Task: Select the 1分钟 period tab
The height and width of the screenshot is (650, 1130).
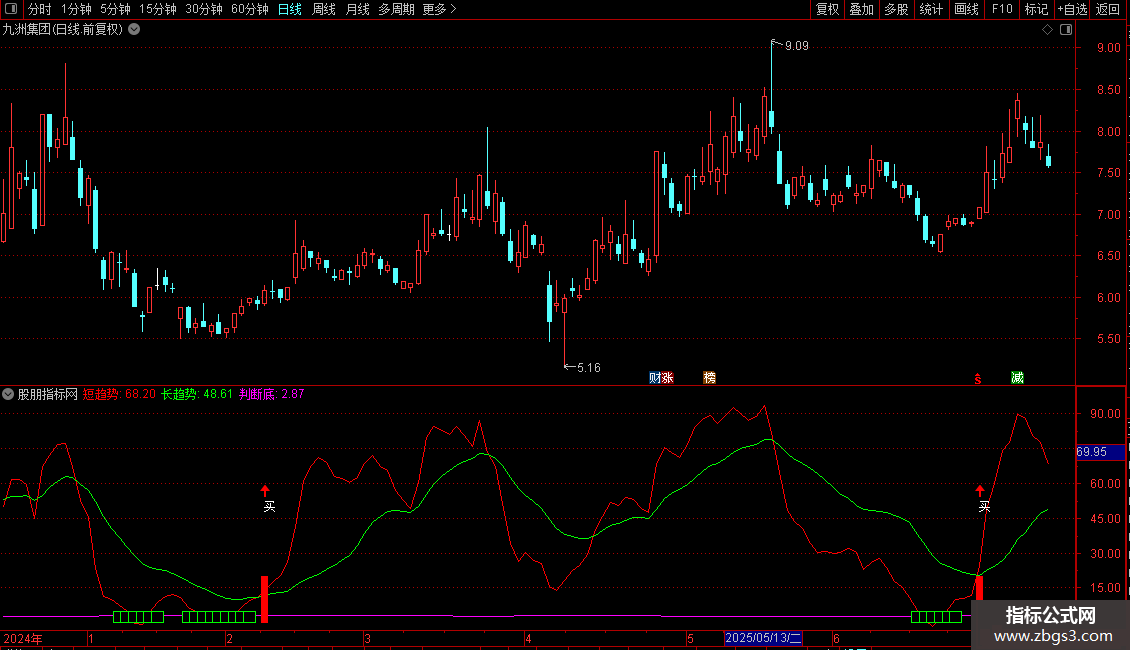Action: tap(76, 9)
